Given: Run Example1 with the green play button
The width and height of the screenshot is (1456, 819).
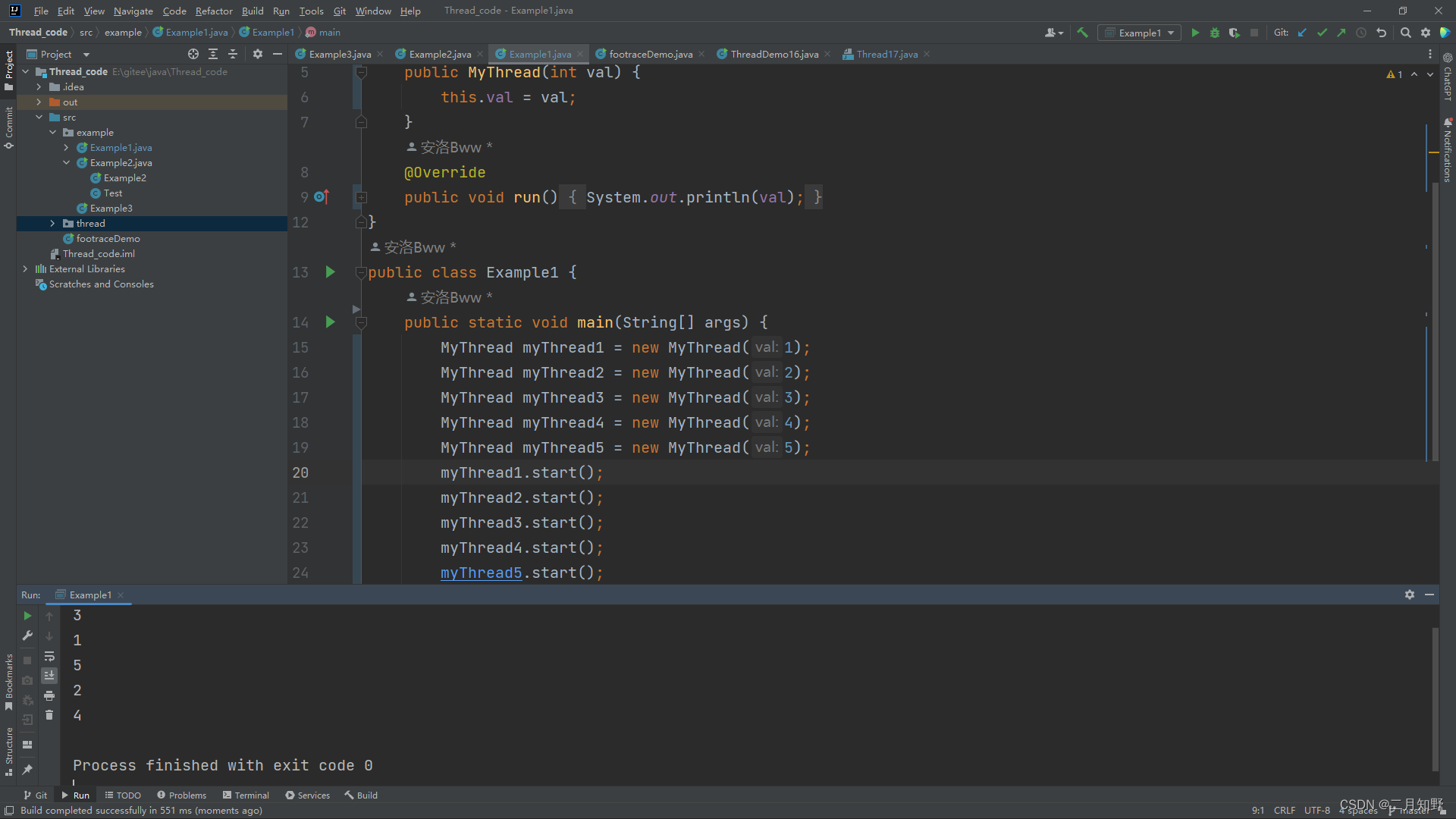Looking at the screenshot, I should (1195, 33).
